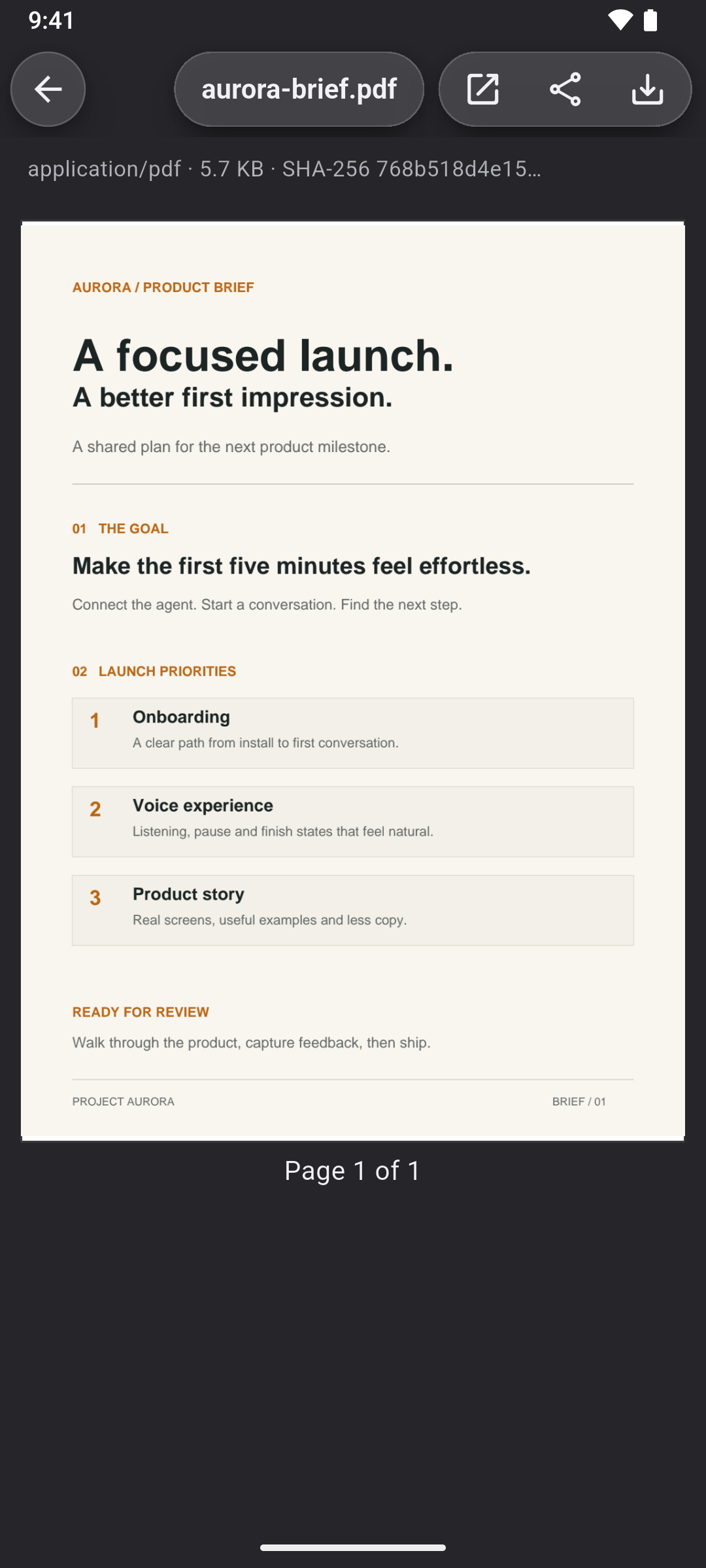The image size is (706, 1568).
Task: Tap the PDF page preview thumbnail
Action: (353, 681)
